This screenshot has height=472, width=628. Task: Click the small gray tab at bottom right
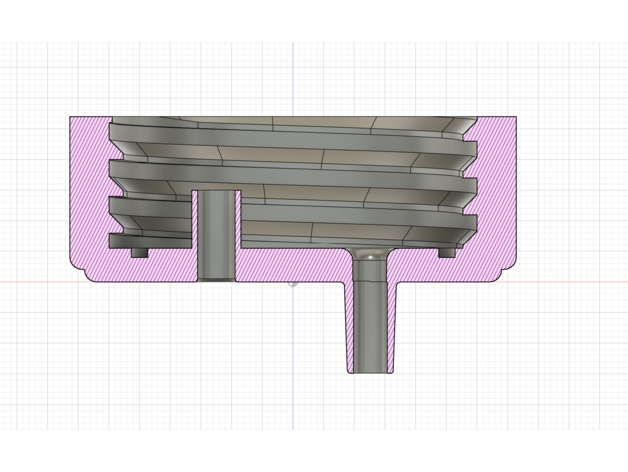[x=447, y=252]
